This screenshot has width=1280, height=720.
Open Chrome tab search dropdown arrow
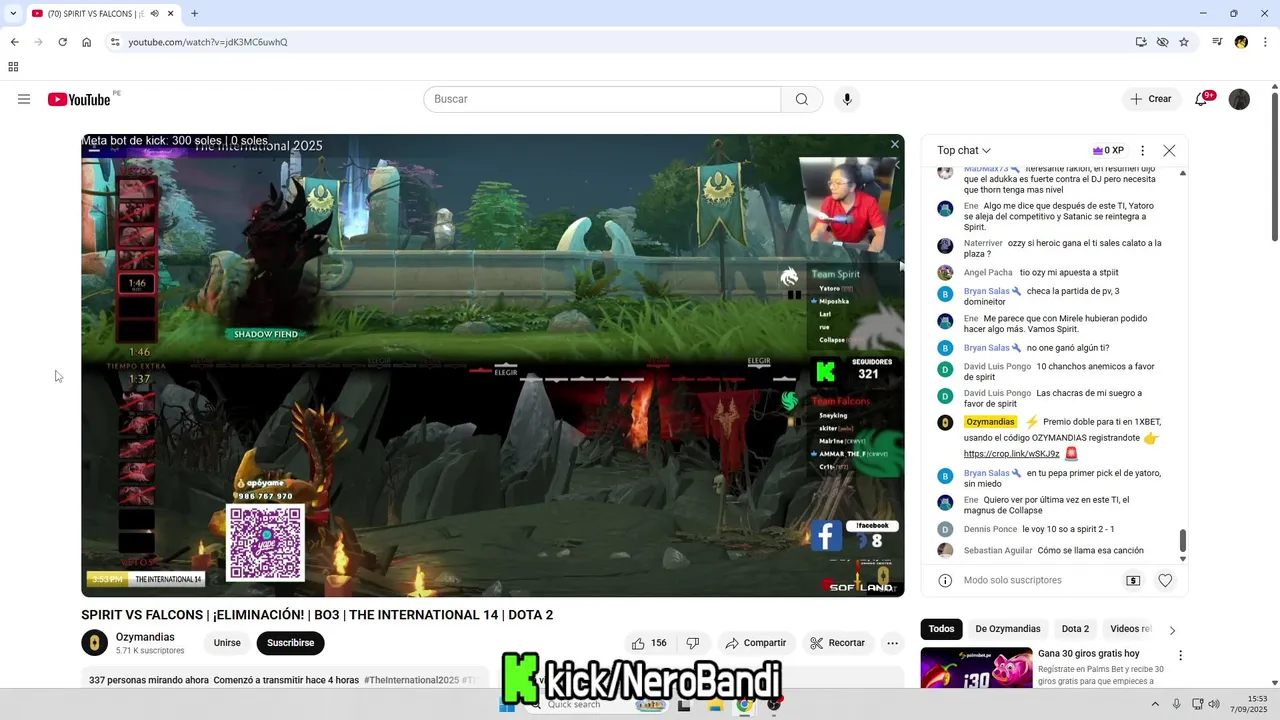[x=13, y=13]
